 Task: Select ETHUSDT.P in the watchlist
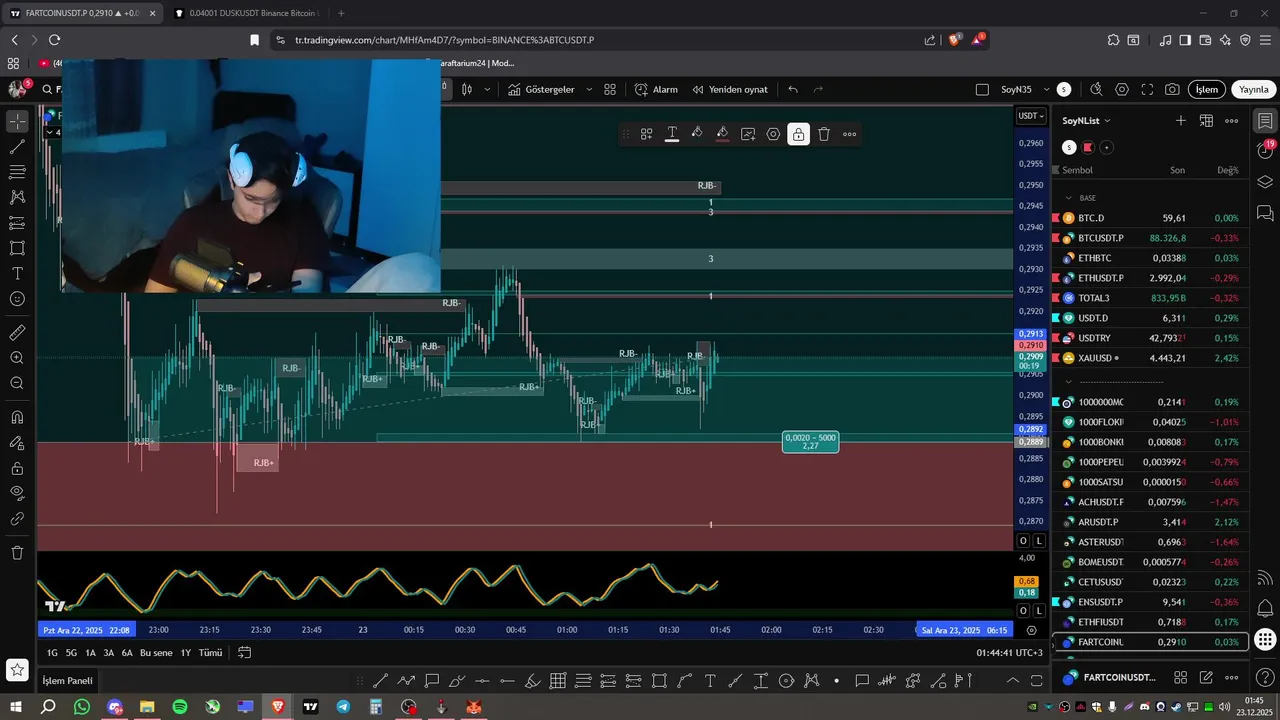point(1150,278)
